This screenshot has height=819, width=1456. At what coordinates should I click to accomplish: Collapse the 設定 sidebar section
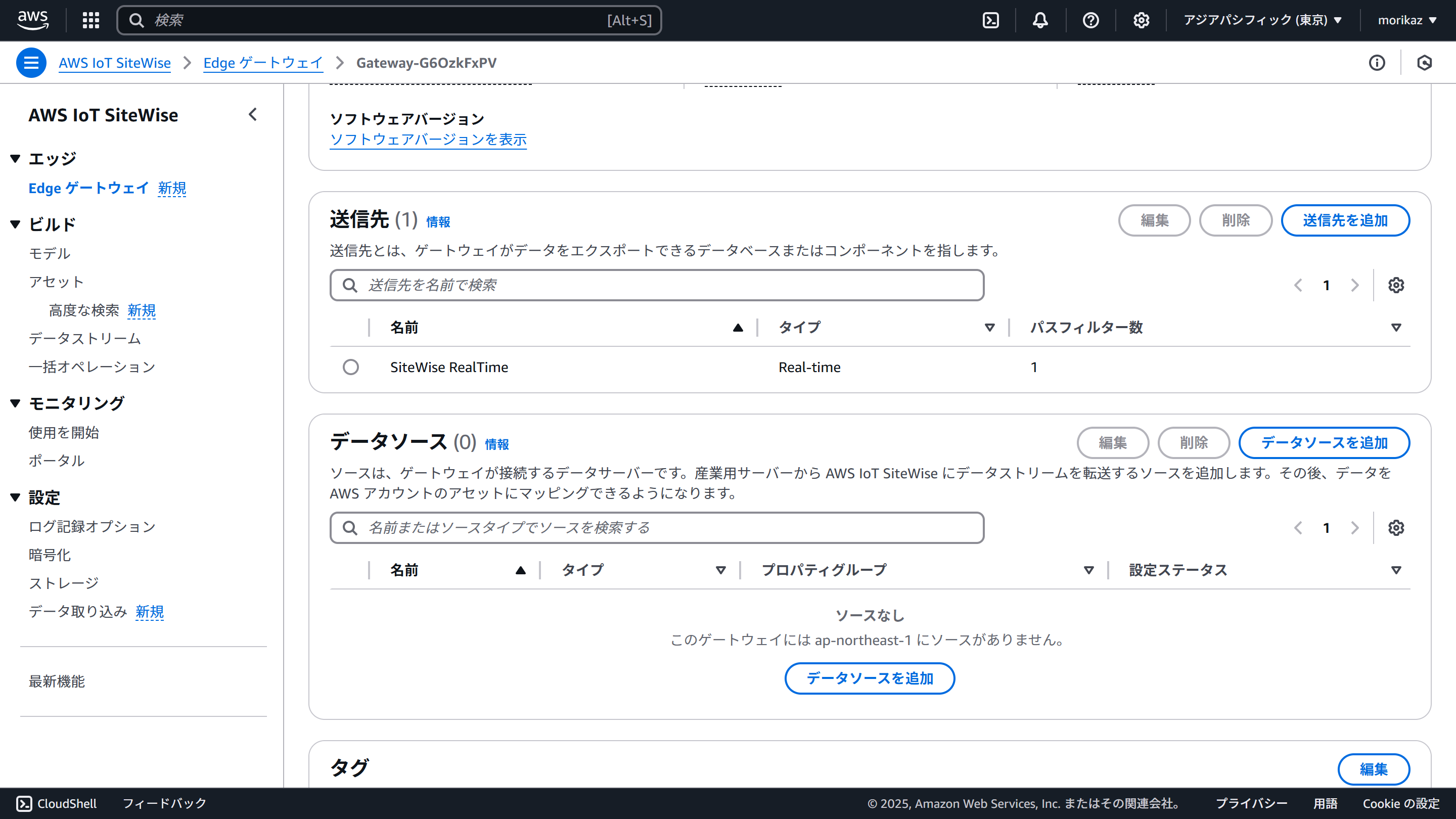(x=15, y=497)
